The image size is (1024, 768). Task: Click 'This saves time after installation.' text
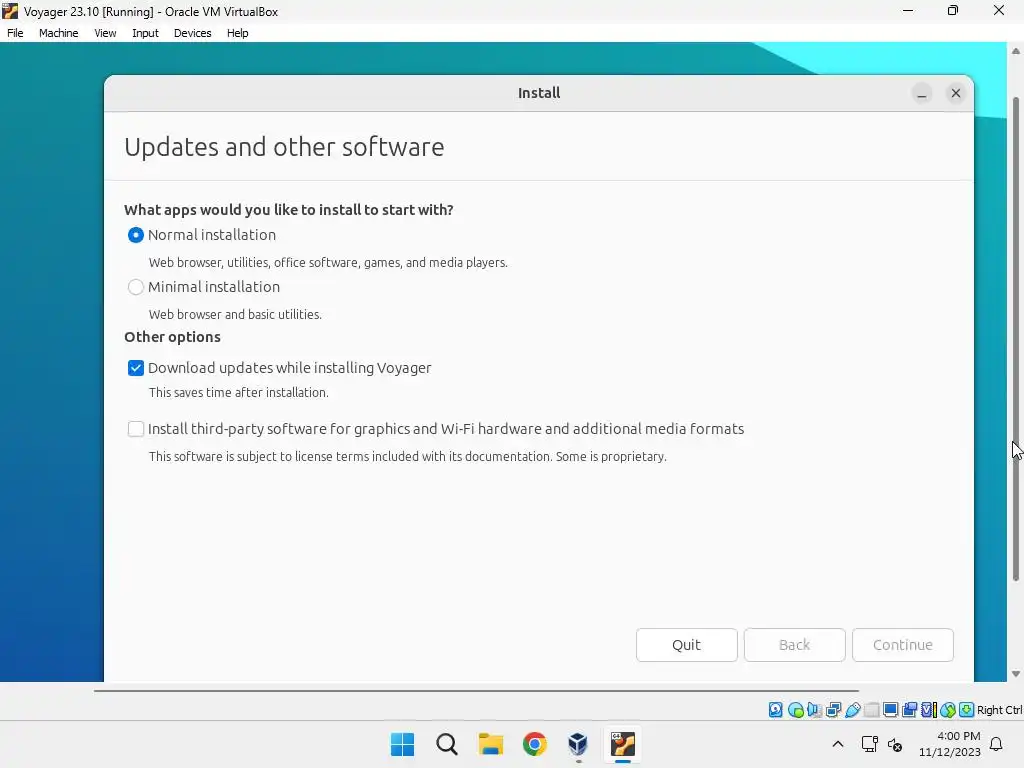[x=238, y=392]
